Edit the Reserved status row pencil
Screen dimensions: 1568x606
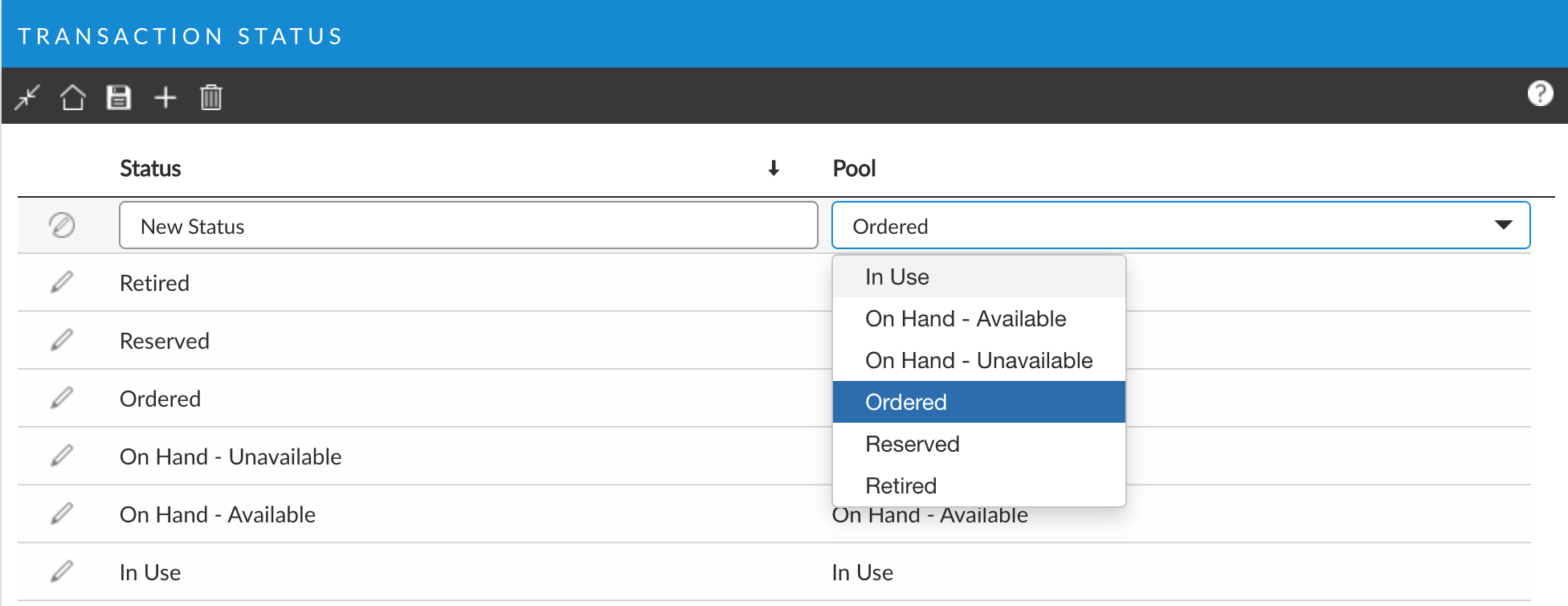point(62,341)
